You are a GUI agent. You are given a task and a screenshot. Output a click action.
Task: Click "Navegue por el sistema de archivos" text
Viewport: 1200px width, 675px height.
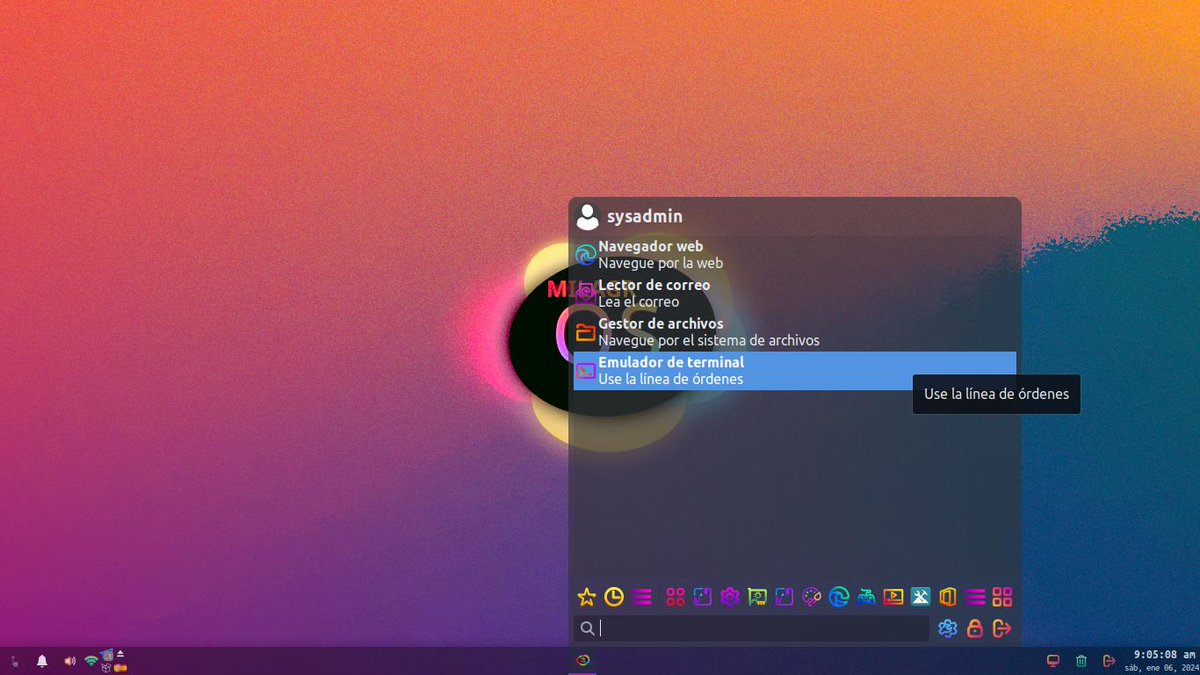pos(709,340)
